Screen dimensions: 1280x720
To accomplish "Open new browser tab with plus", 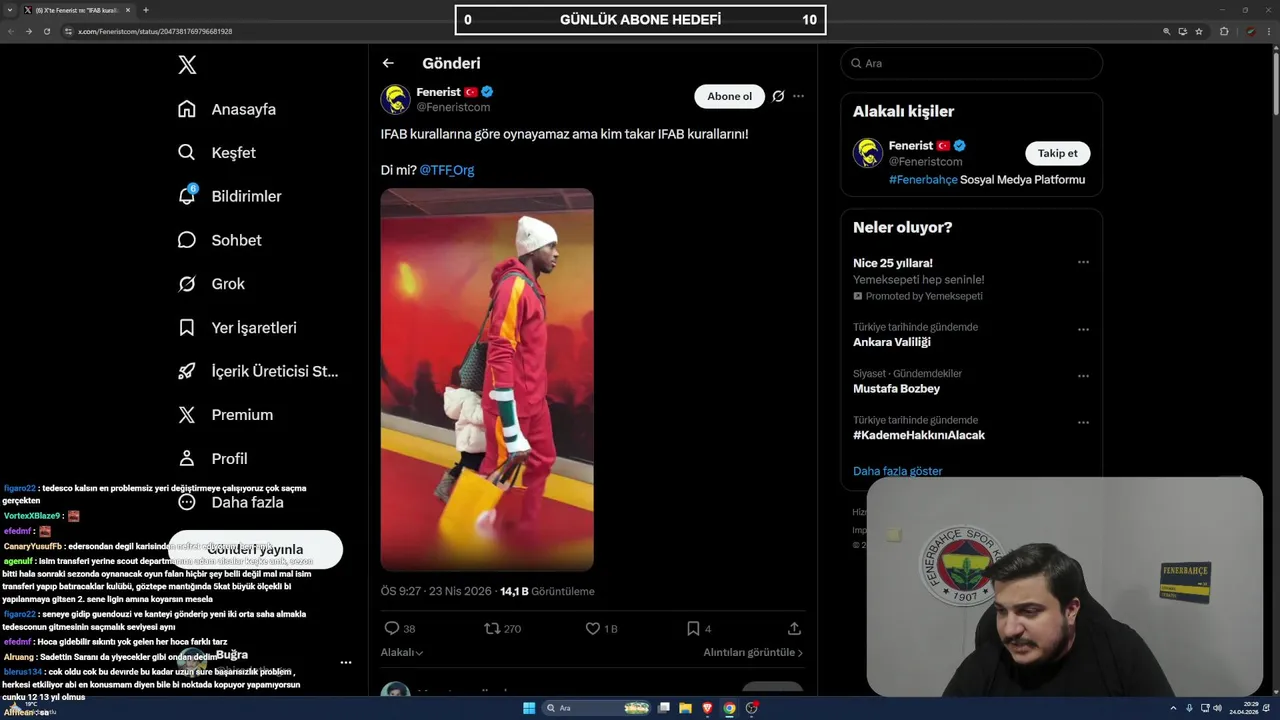I will click(x=146, y=10).
